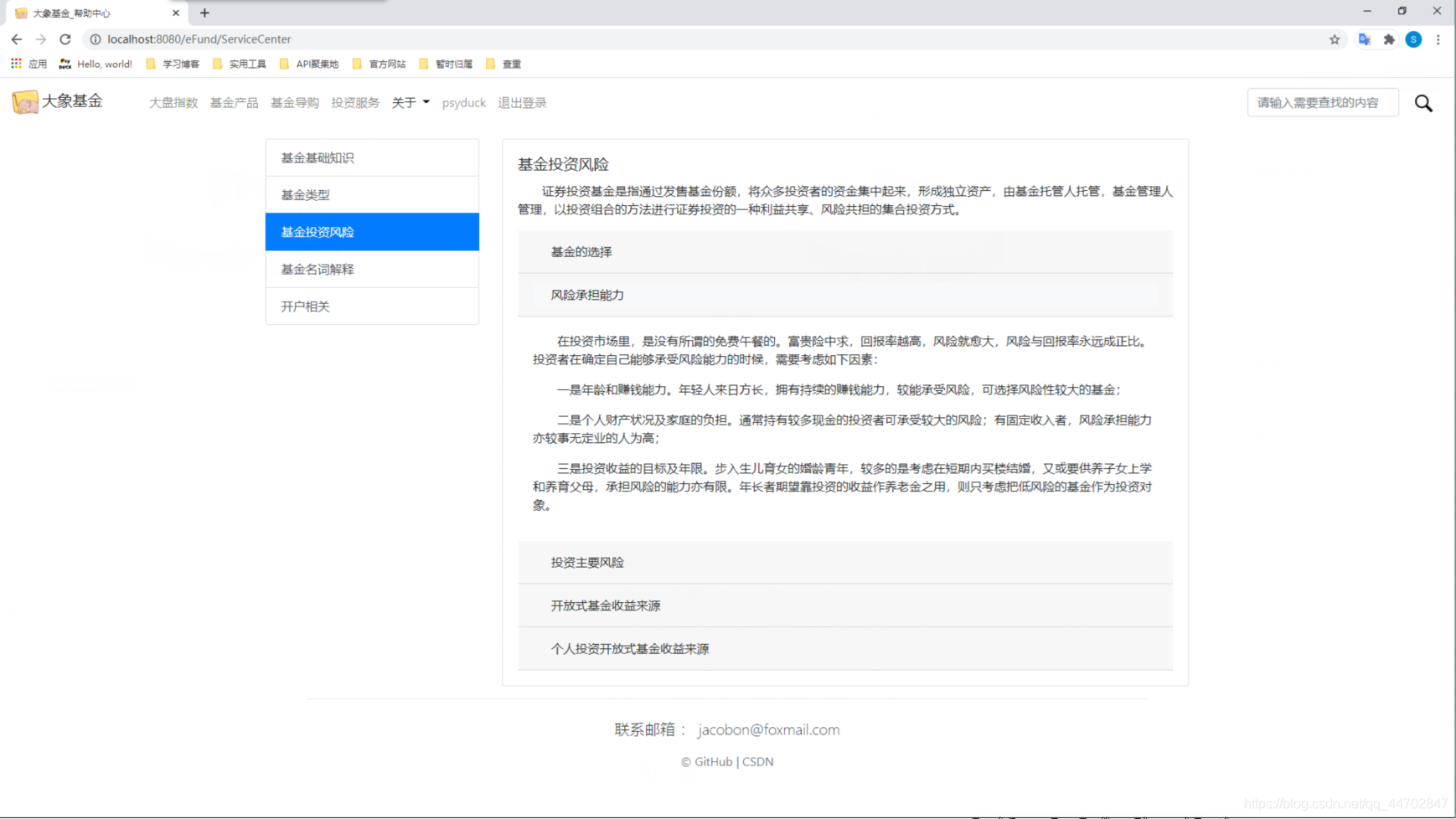Open the 暂时归属 bookmark folder
Screen dimensions: 1456x819
coord(445,64)
